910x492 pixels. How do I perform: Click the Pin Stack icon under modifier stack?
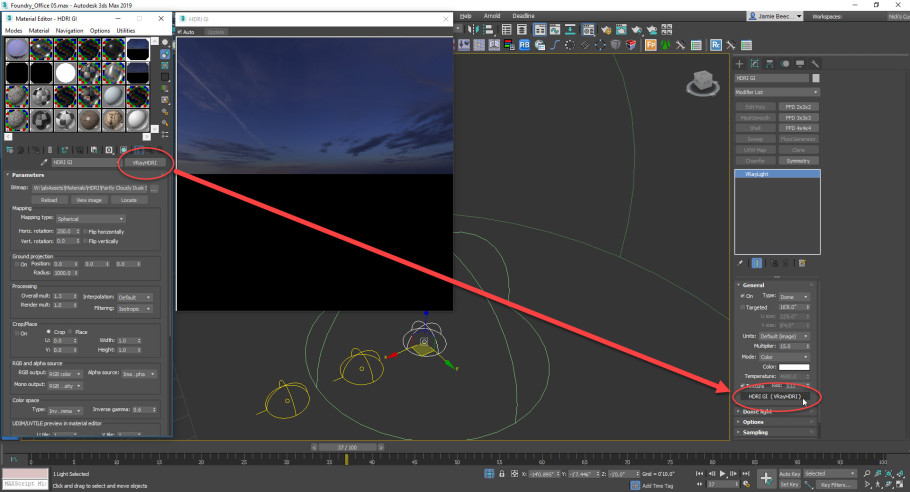740,263
